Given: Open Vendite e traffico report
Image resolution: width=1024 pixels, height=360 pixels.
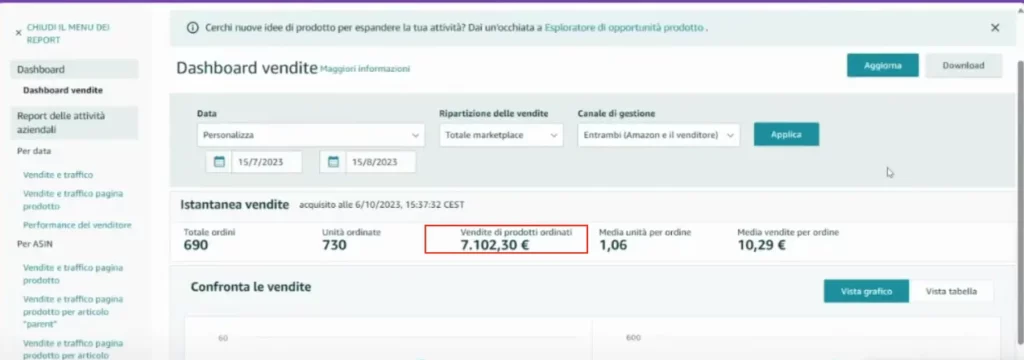Looking at the screenshot, I should click(x=58, y=175).
